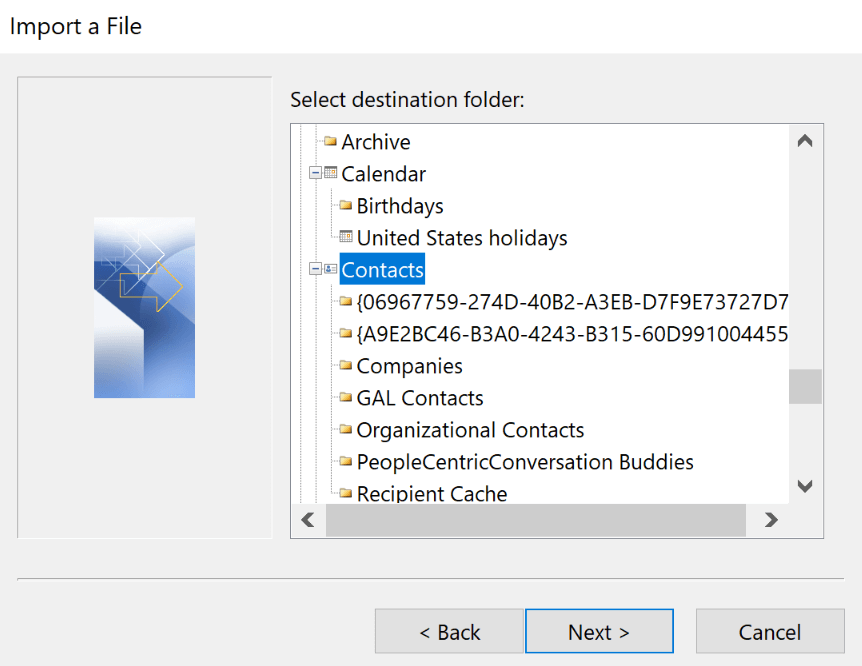Screen dimensions: 862x666
Task: Click the Organizational Contacts folder icon
Action: (x=346, y=430)
